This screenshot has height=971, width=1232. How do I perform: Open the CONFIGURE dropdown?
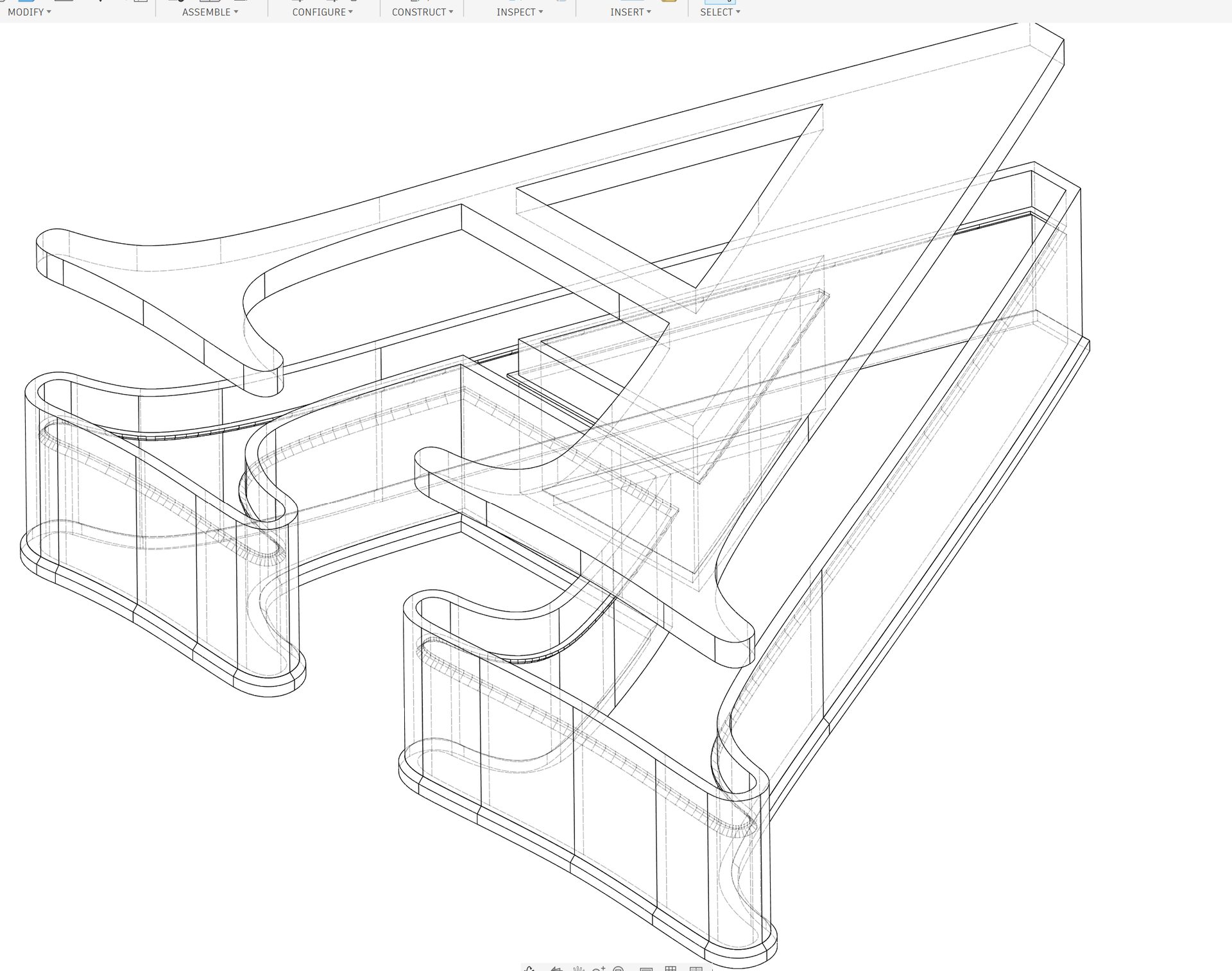point(322,12)
